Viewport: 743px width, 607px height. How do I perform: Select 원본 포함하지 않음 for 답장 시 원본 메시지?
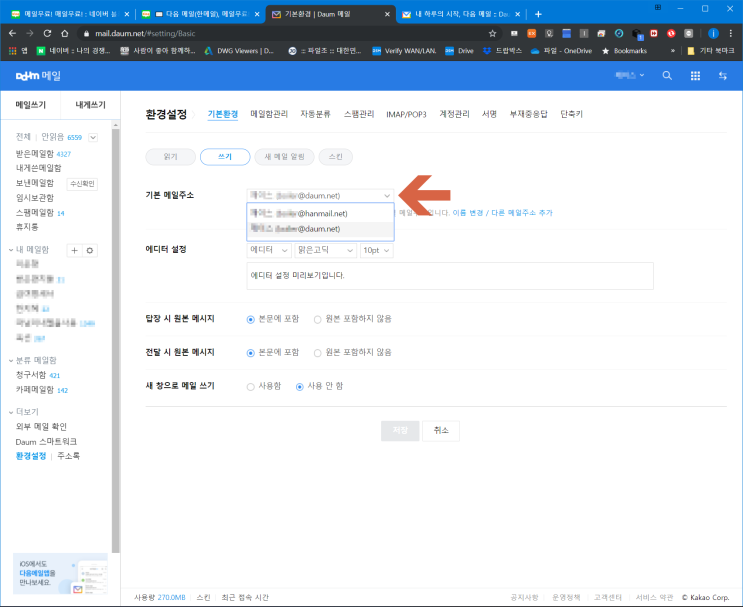tap(317, 319)
